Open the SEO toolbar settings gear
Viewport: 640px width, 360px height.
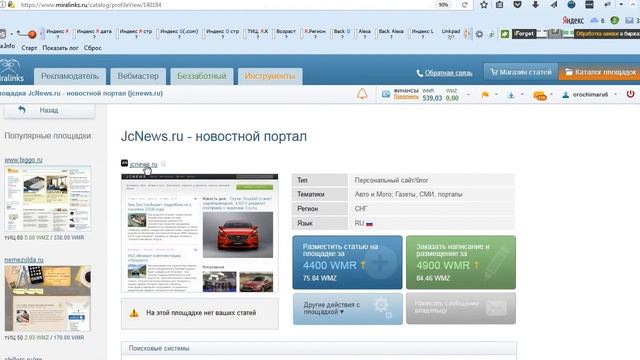(x=479, y=35)
